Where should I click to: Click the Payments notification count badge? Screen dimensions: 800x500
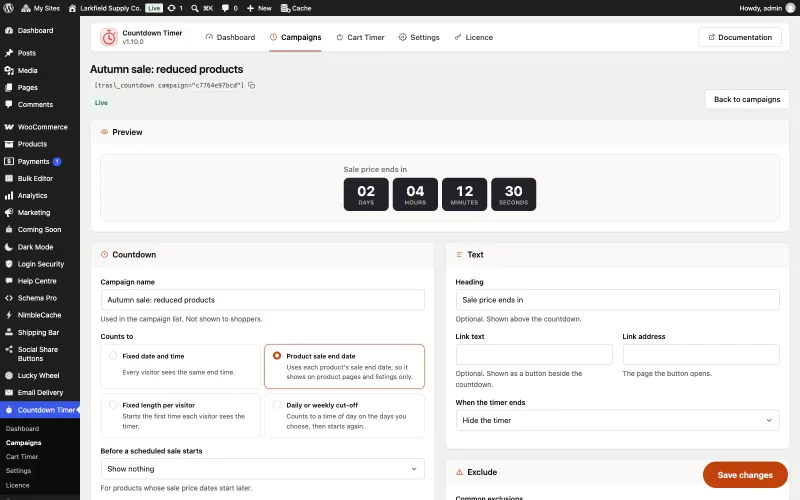[x=57, y=161]
